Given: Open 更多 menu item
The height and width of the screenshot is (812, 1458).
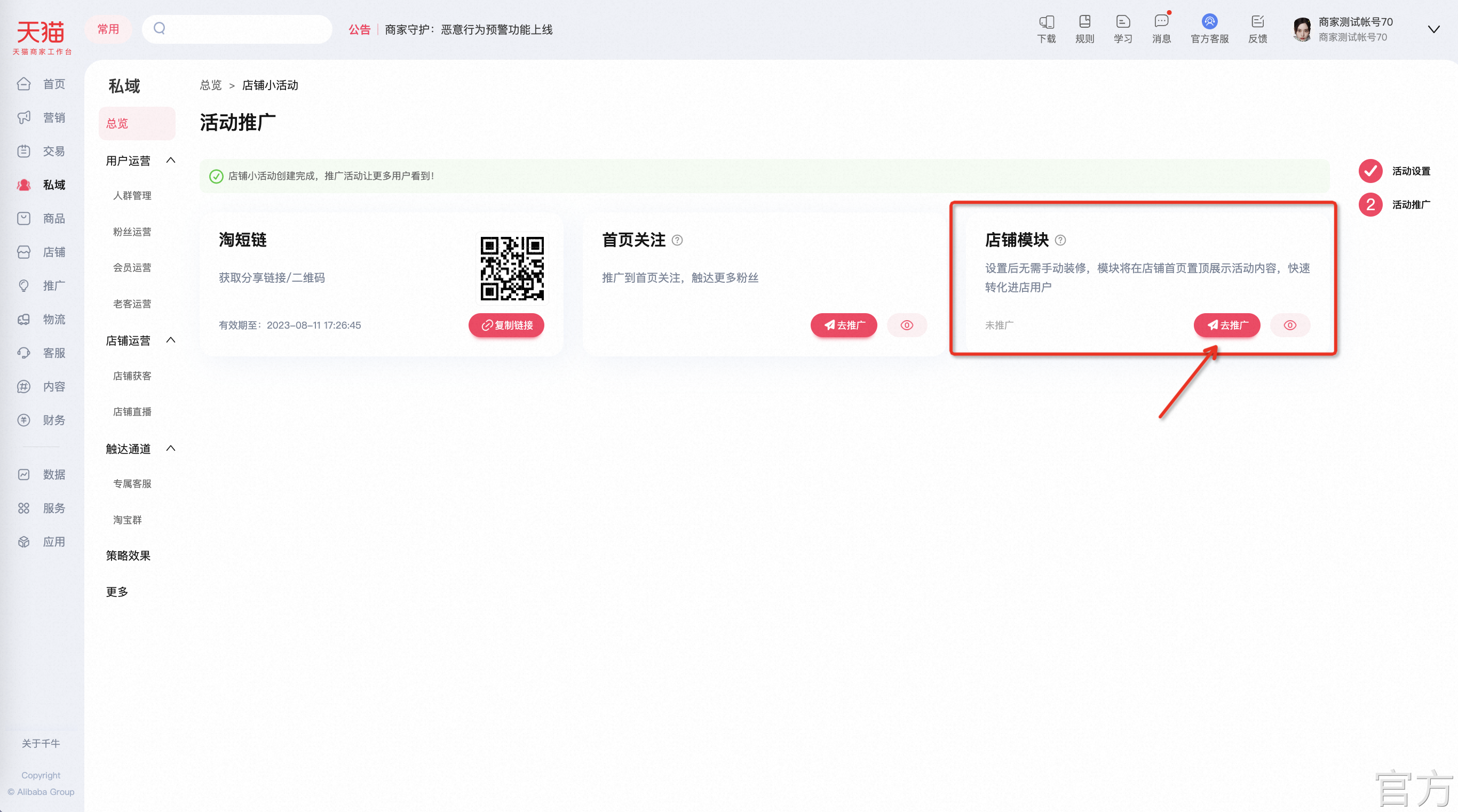Looking at the screenshot, I should pyautogui.click(x=116, y=591).
